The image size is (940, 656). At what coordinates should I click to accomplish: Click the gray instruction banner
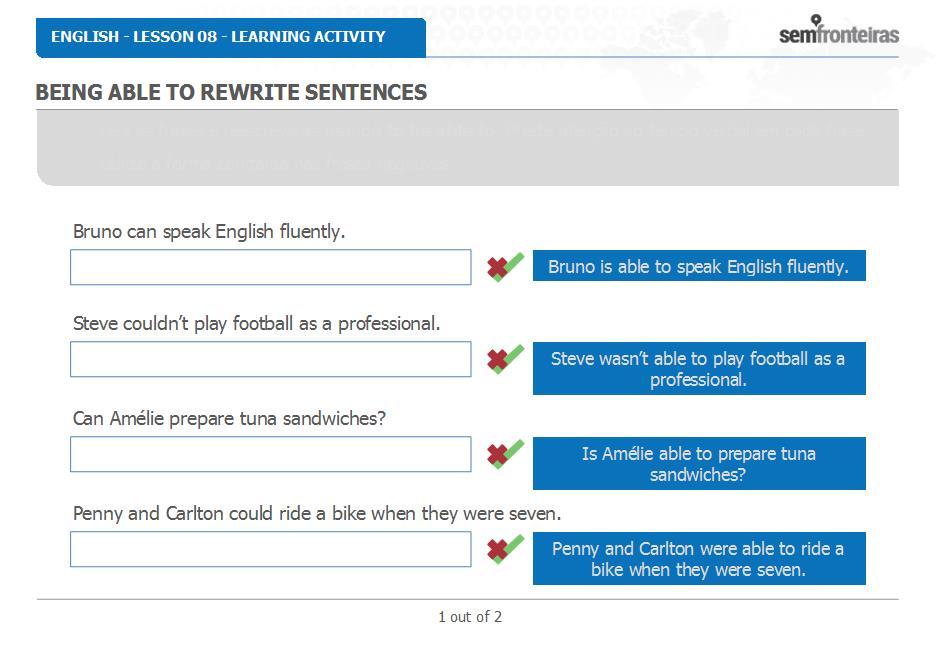tap(468, 148)
